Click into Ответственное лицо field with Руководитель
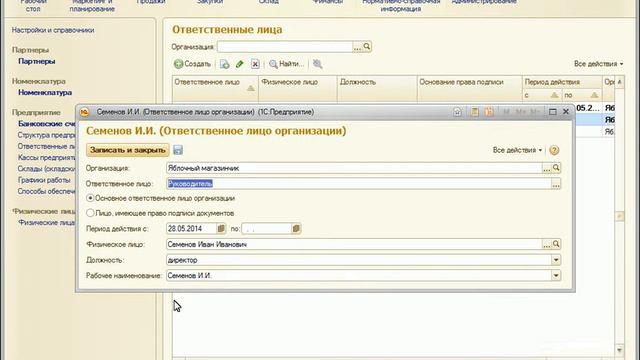Image resolution: width=640 pixels, height=360 pixels. point(359,184)
